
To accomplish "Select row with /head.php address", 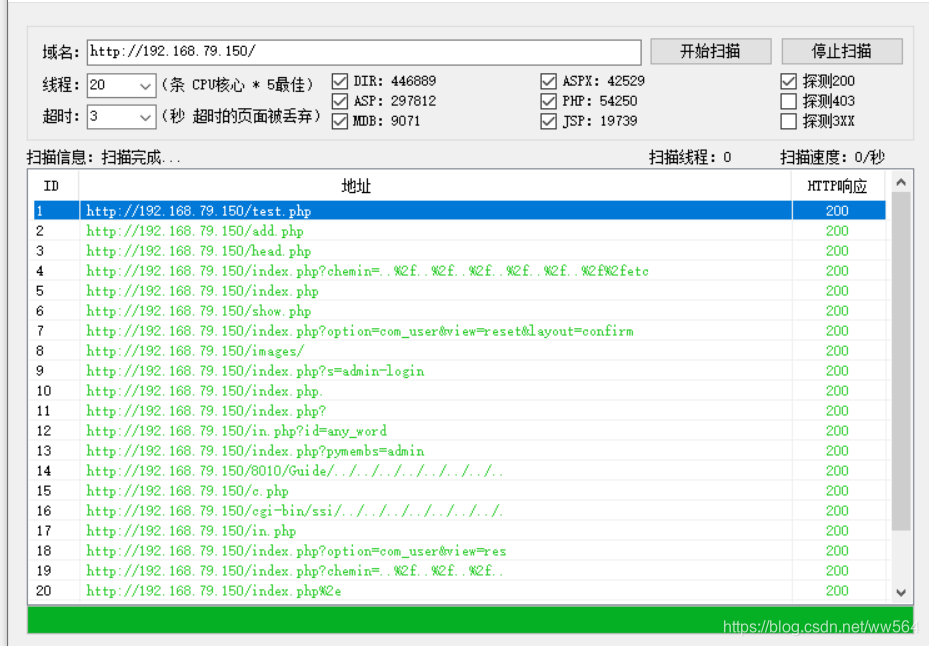I will (459, 251).
